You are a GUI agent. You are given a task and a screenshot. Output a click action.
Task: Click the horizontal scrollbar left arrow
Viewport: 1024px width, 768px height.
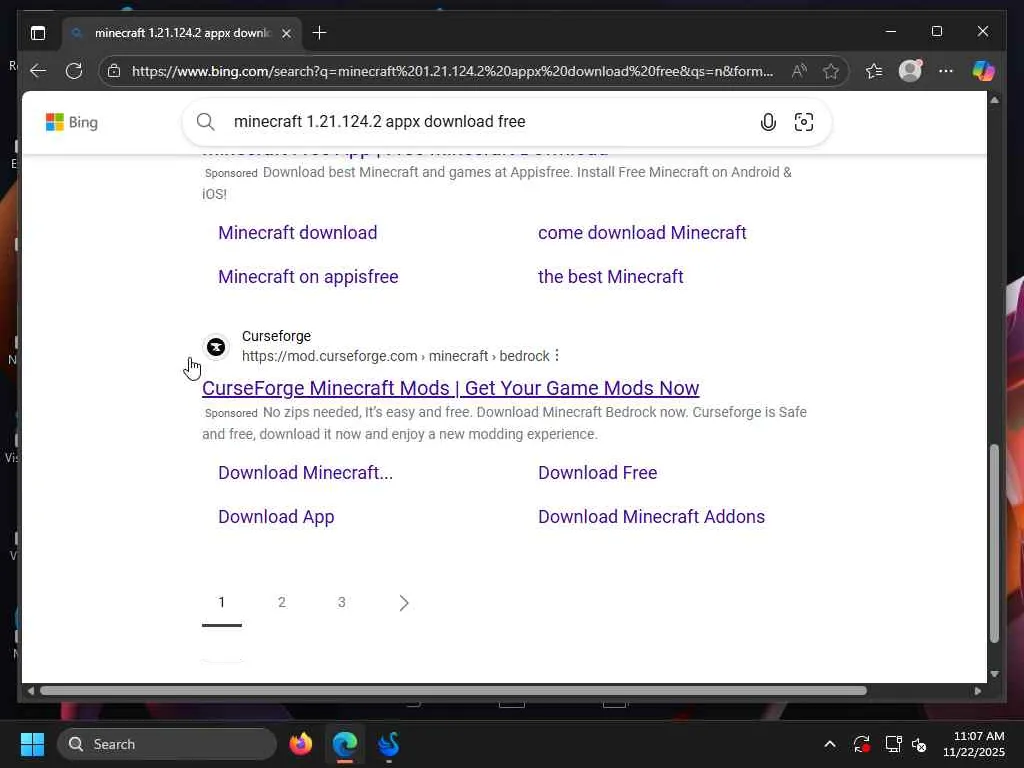coord(30,691)
